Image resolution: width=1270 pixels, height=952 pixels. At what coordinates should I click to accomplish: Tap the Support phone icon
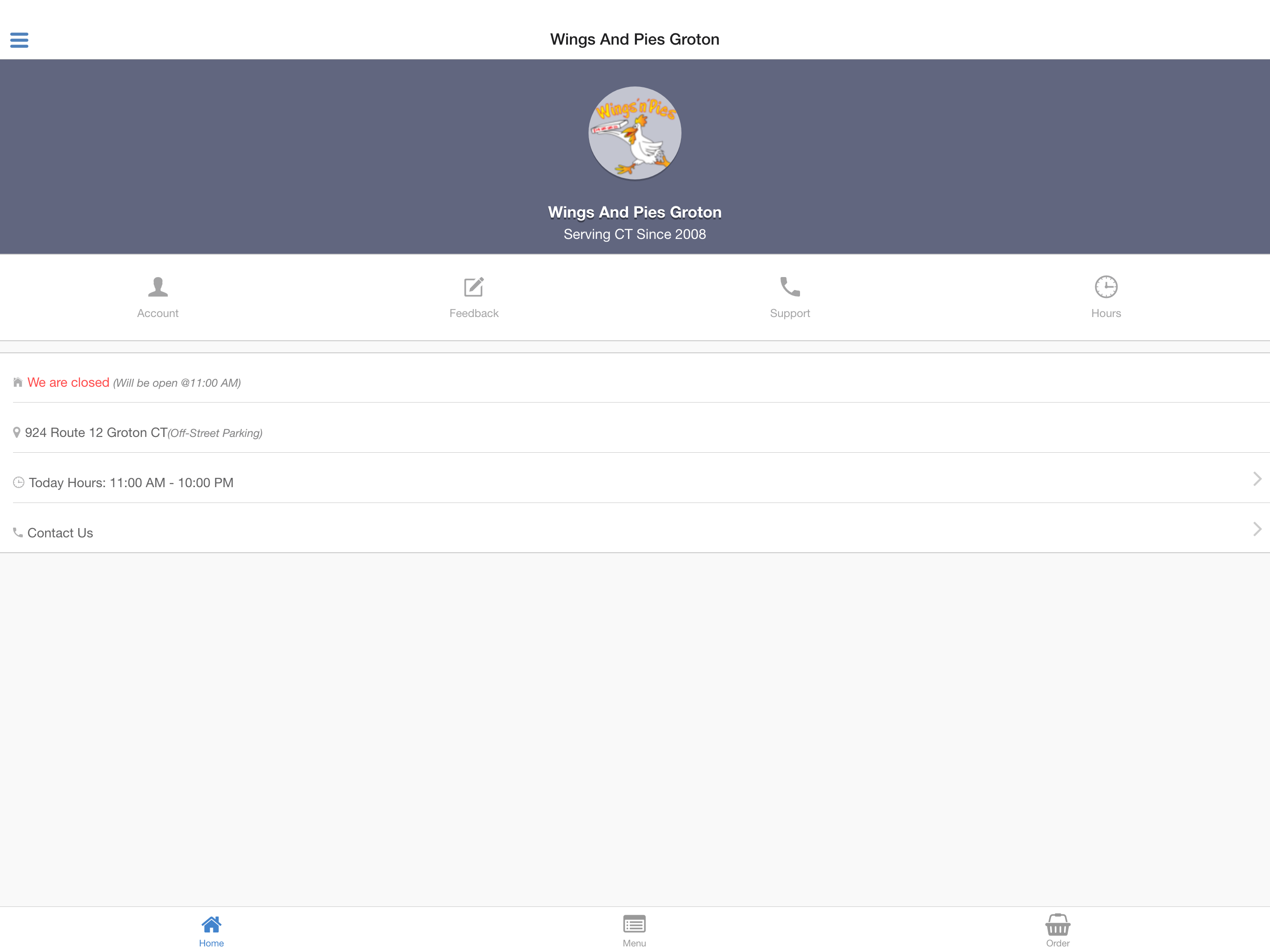(790, 286)
